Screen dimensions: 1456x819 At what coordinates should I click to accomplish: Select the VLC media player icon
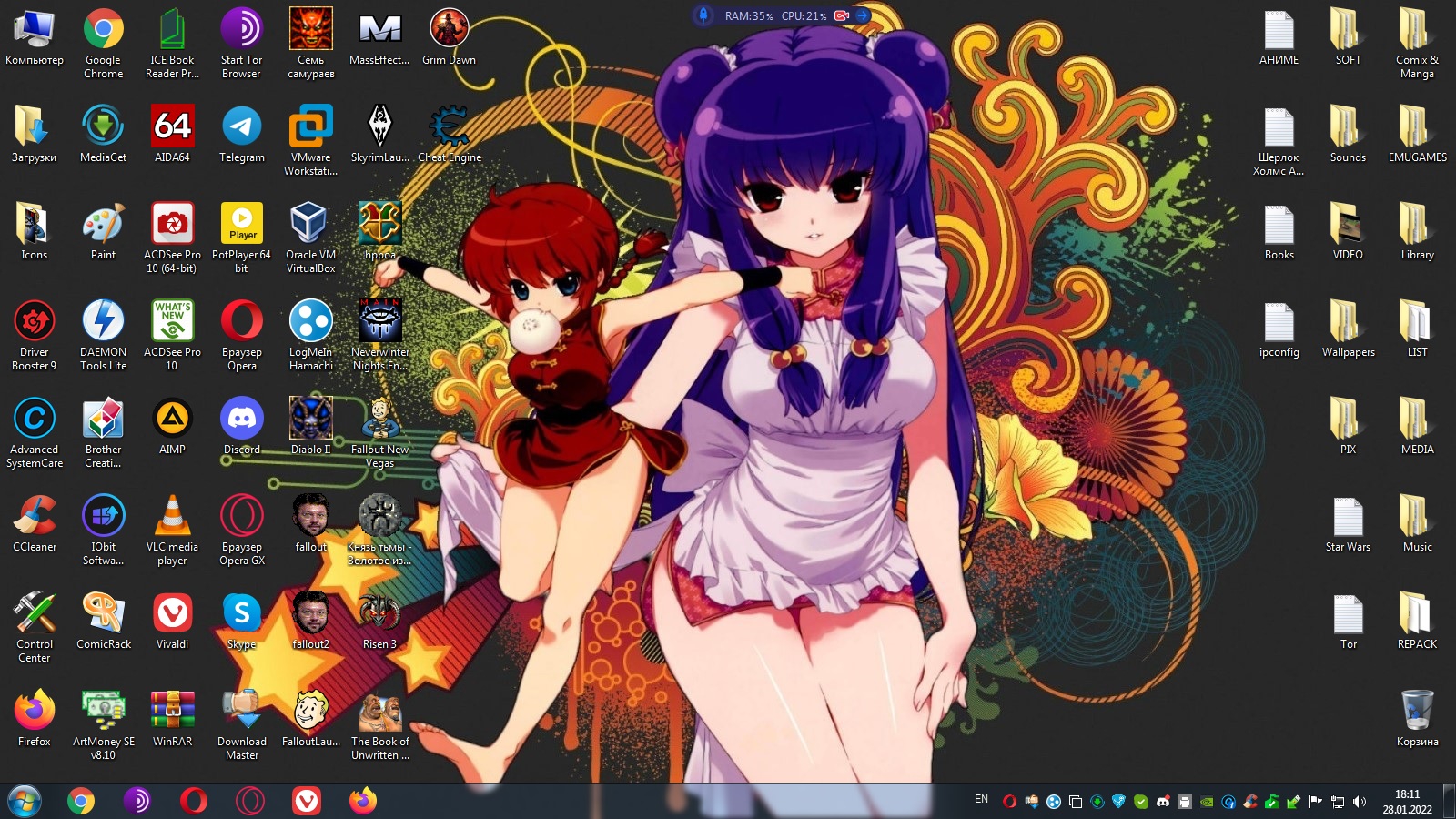click(x=172, y=531)
